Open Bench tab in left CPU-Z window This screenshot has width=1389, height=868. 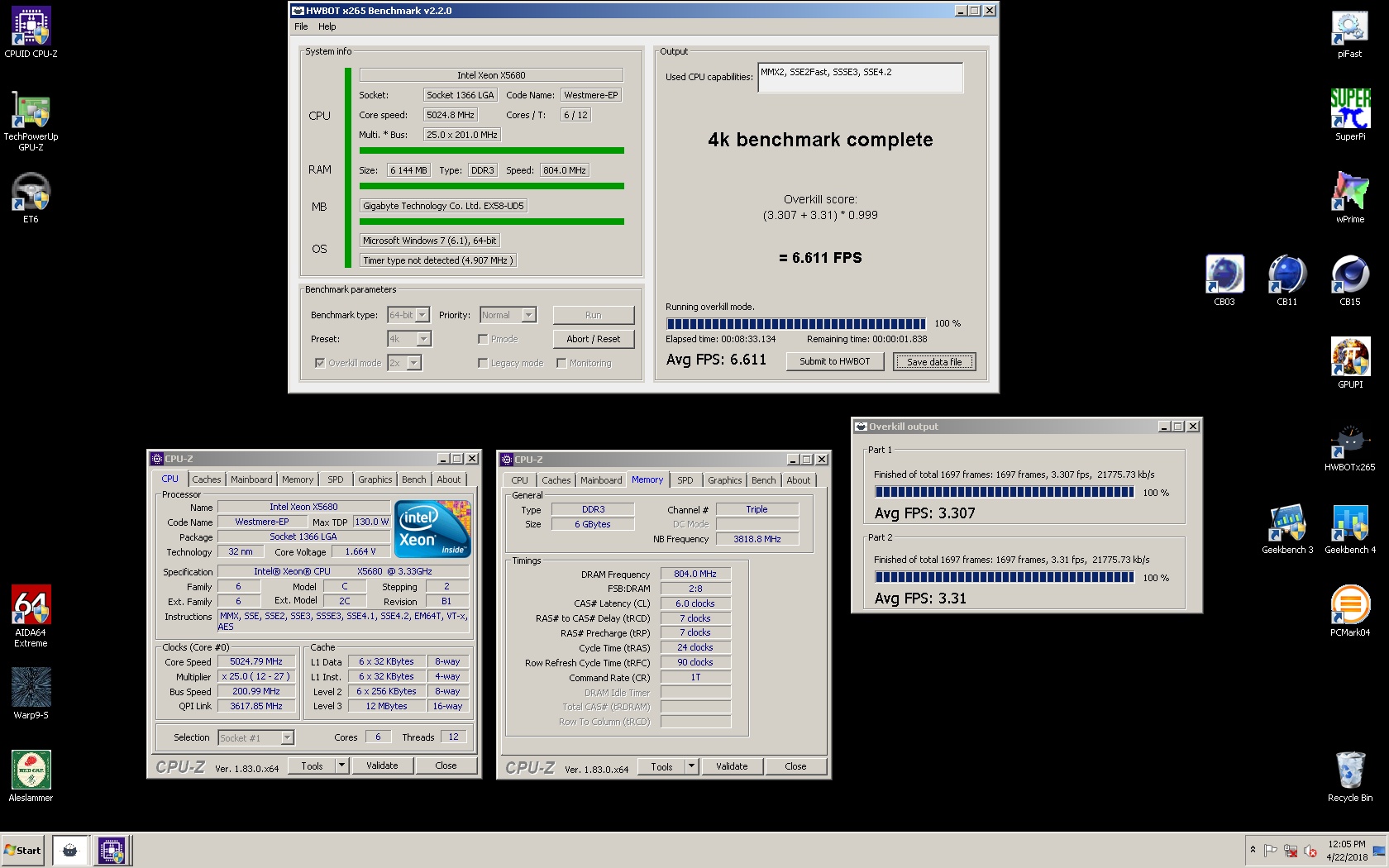click(x=414, y=479)
